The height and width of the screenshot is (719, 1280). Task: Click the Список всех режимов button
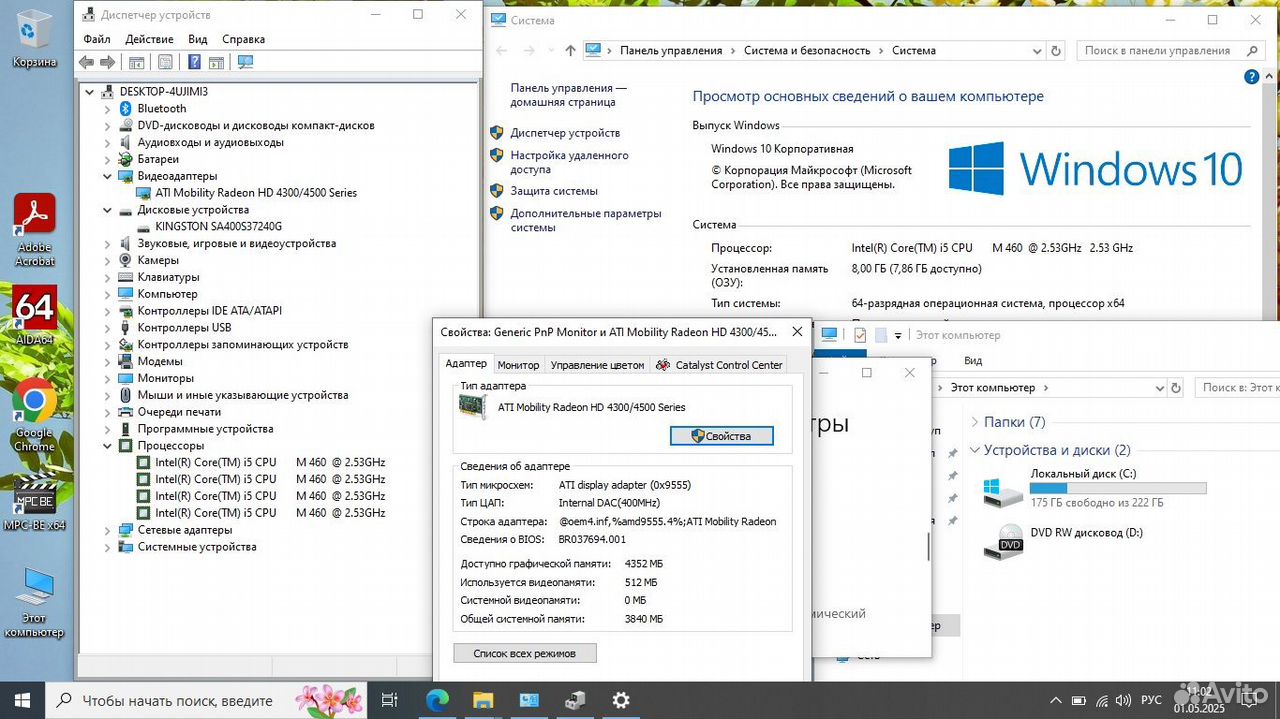point(525,653)
